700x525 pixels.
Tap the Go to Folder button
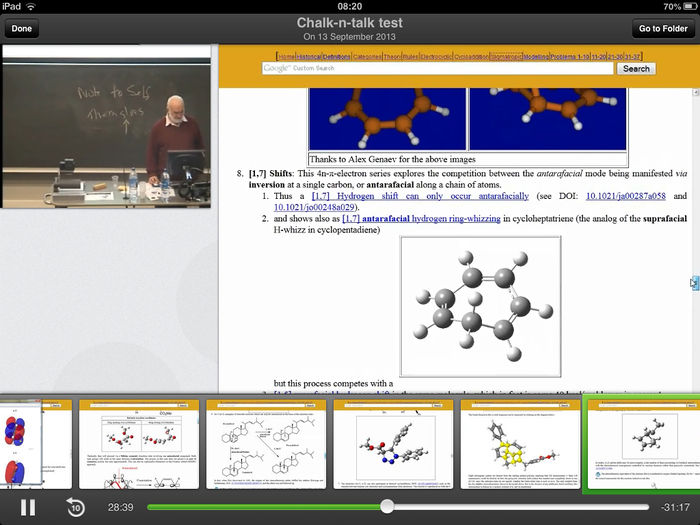pyautogui.click(x=663, y=29)
